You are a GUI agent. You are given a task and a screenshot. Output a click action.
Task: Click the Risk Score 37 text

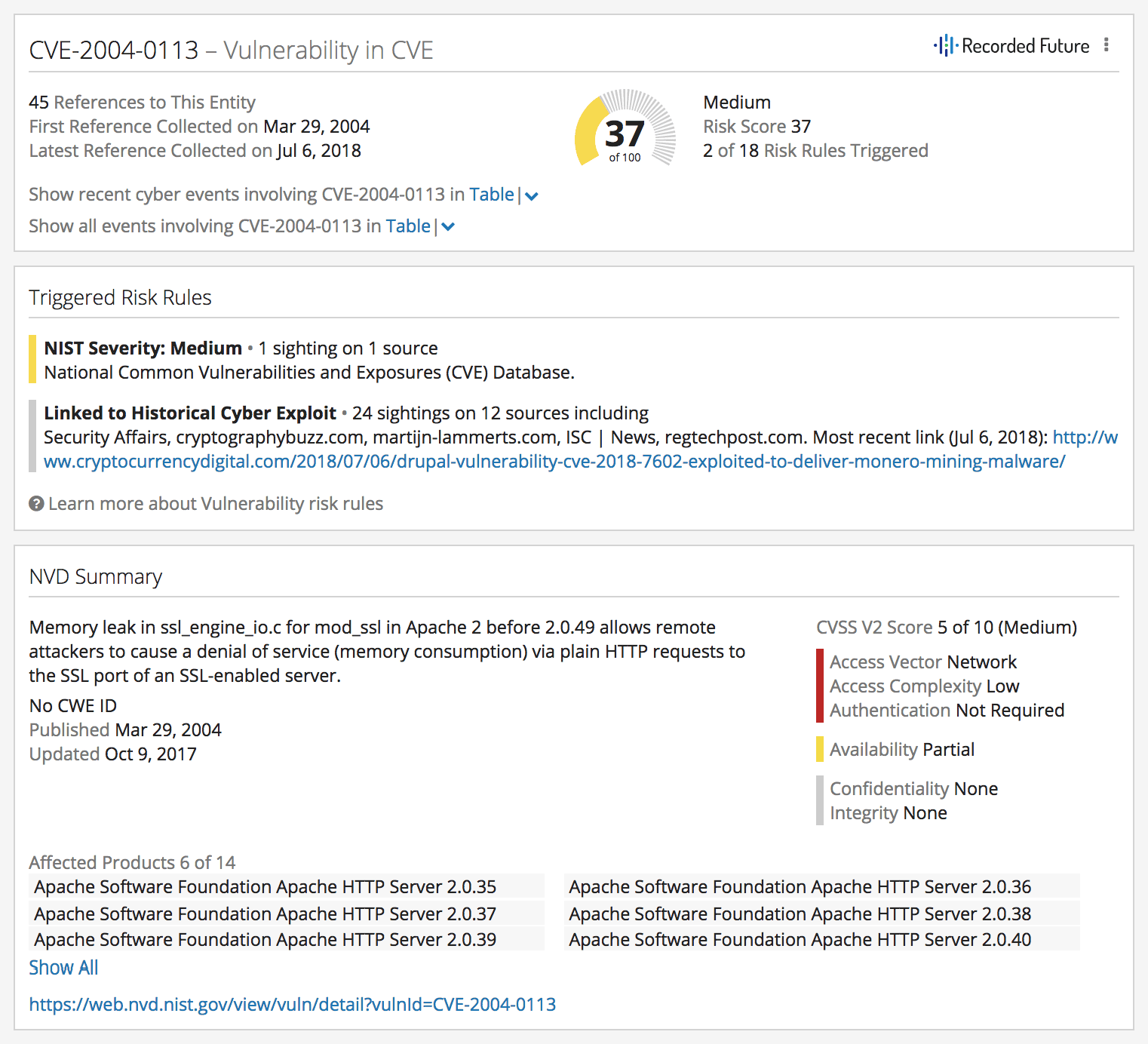757,126
